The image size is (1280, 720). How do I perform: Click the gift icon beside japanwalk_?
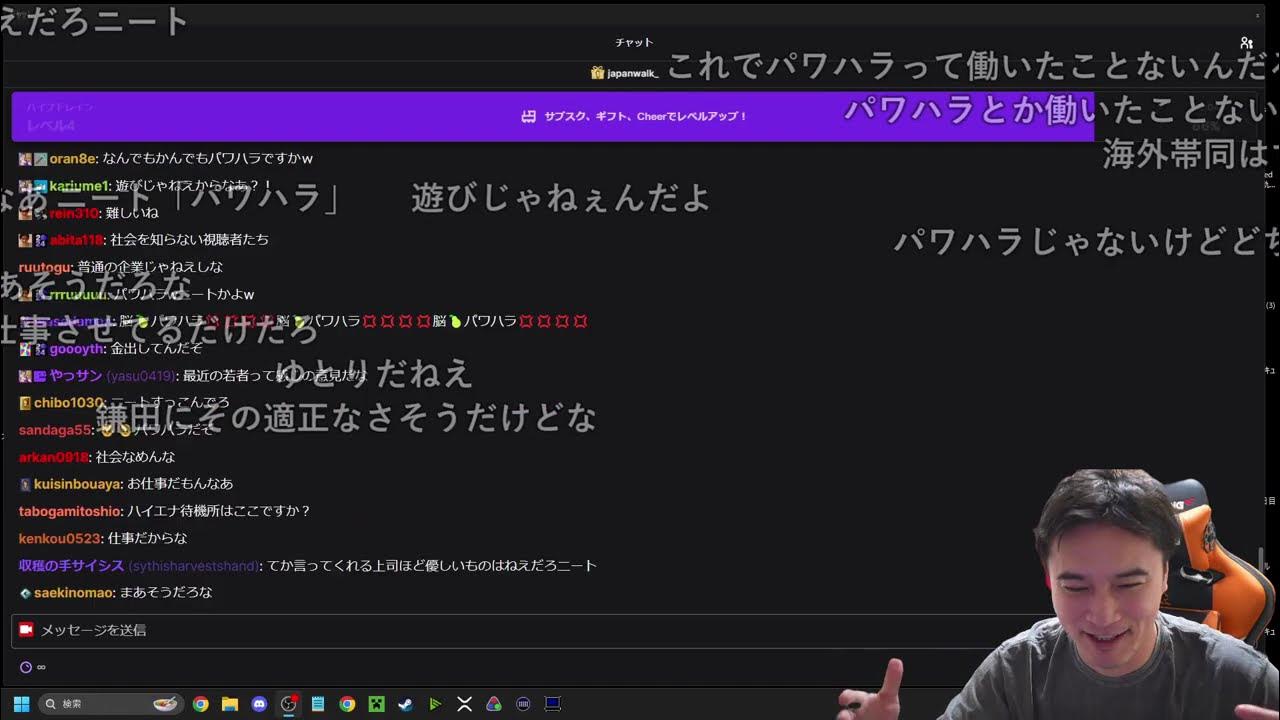(597, 73)
